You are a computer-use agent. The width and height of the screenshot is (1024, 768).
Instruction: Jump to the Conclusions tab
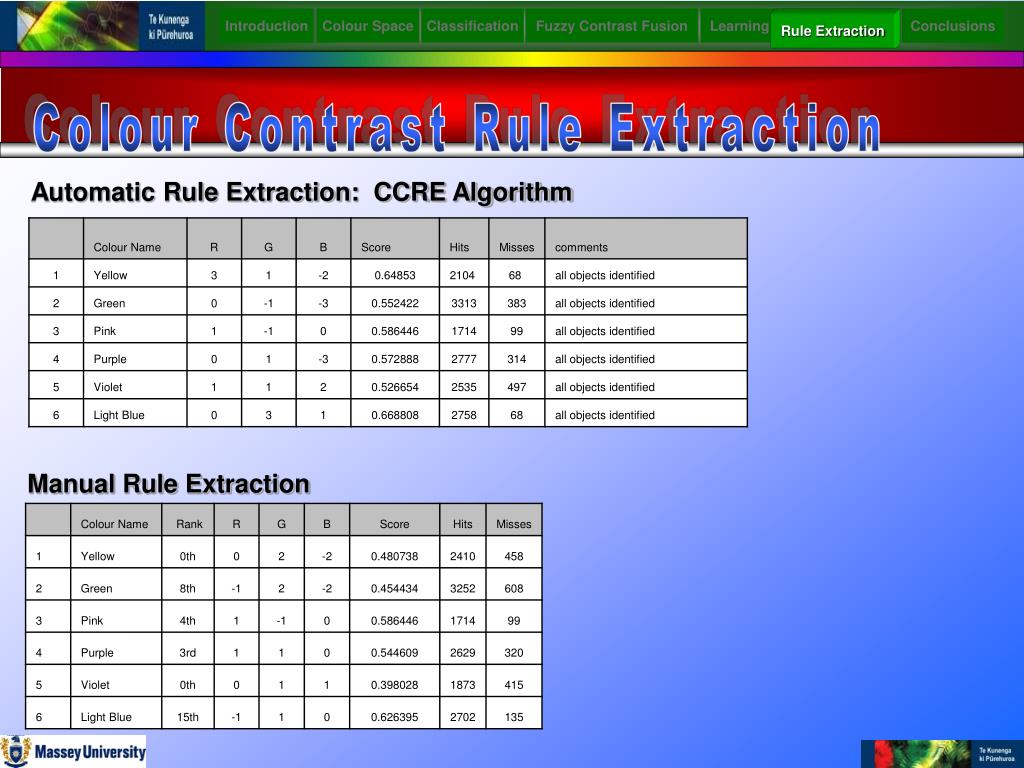952,26
